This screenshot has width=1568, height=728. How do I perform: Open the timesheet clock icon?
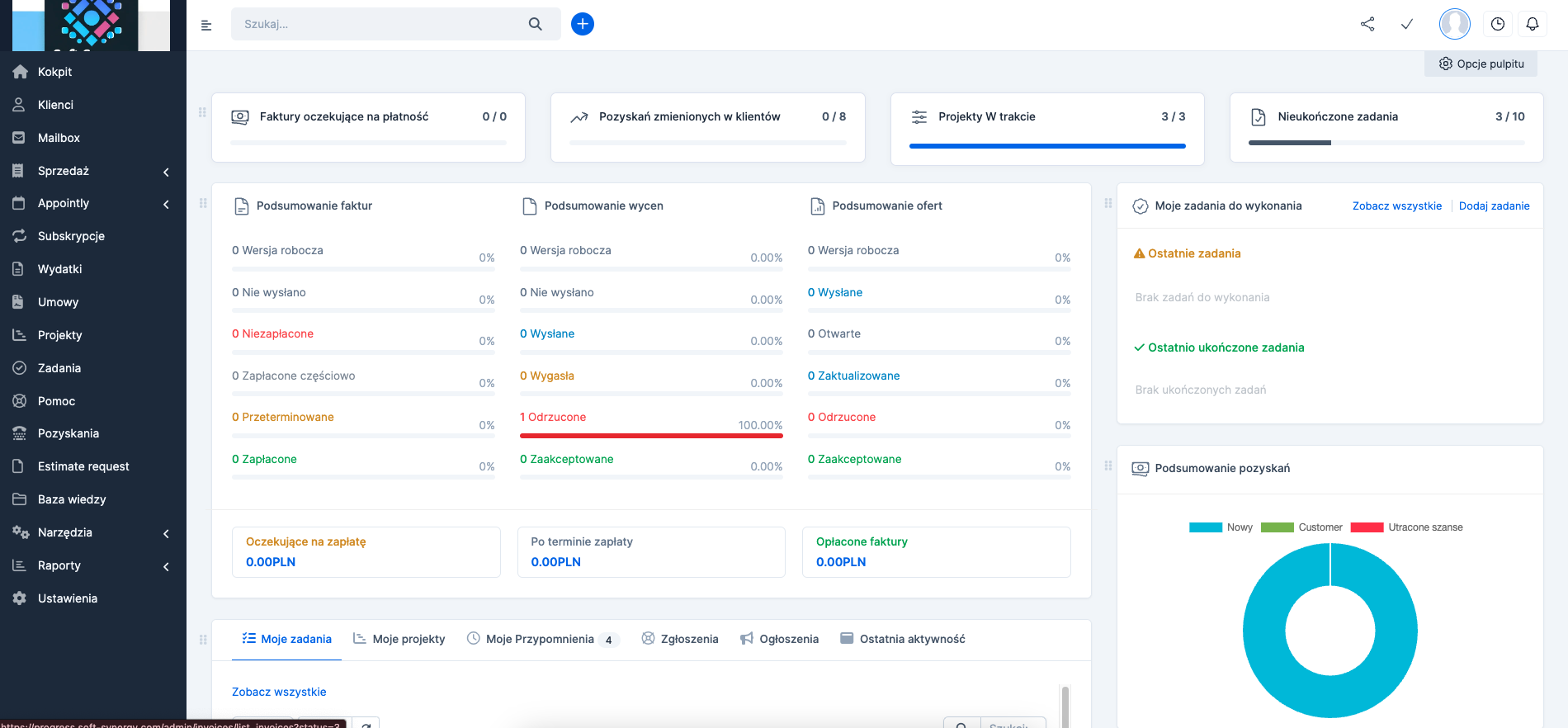pos(1498,24)
